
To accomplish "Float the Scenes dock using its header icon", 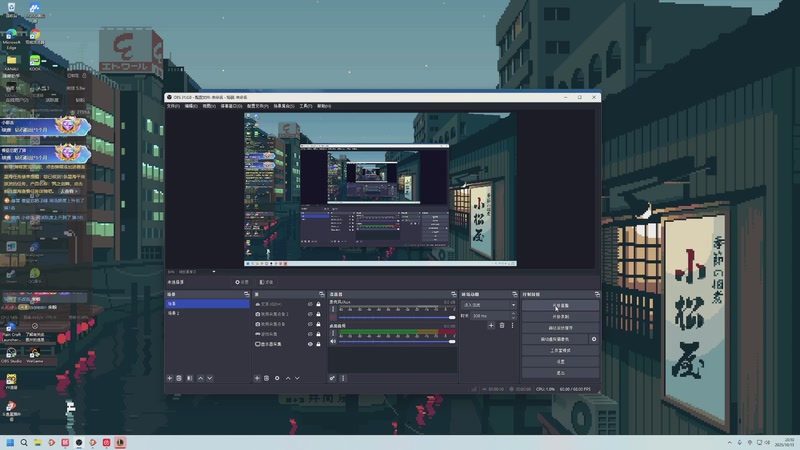I will [x=246, y=294].
